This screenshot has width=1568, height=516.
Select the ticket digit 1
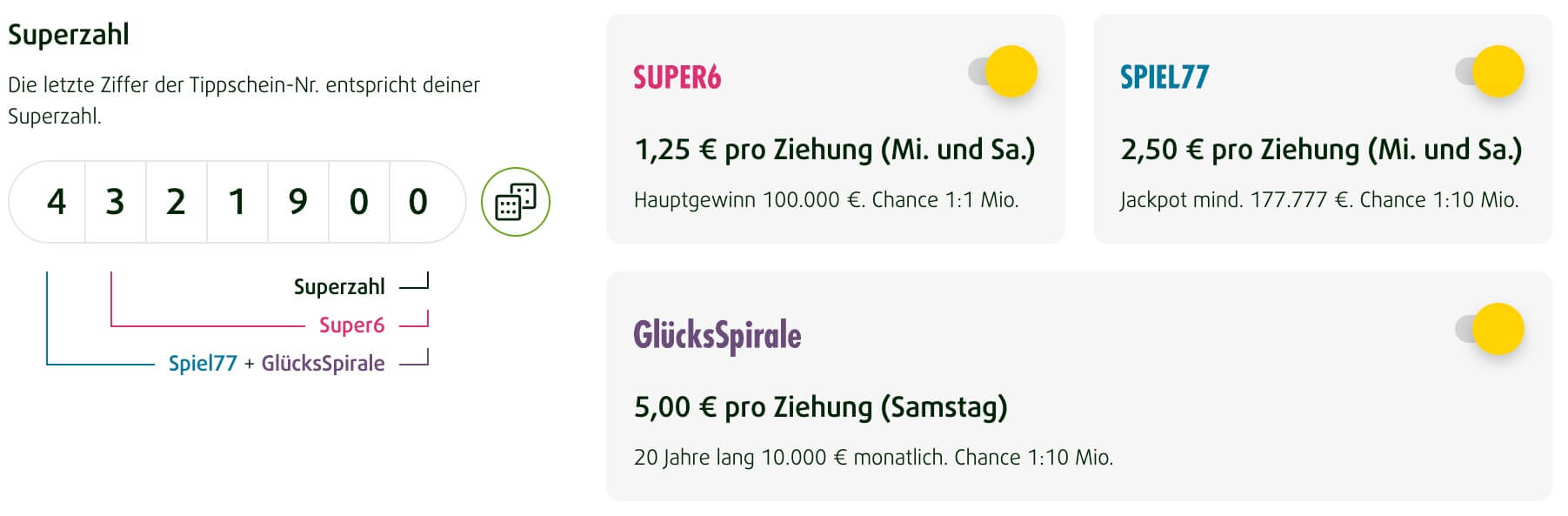pos(237,202)
